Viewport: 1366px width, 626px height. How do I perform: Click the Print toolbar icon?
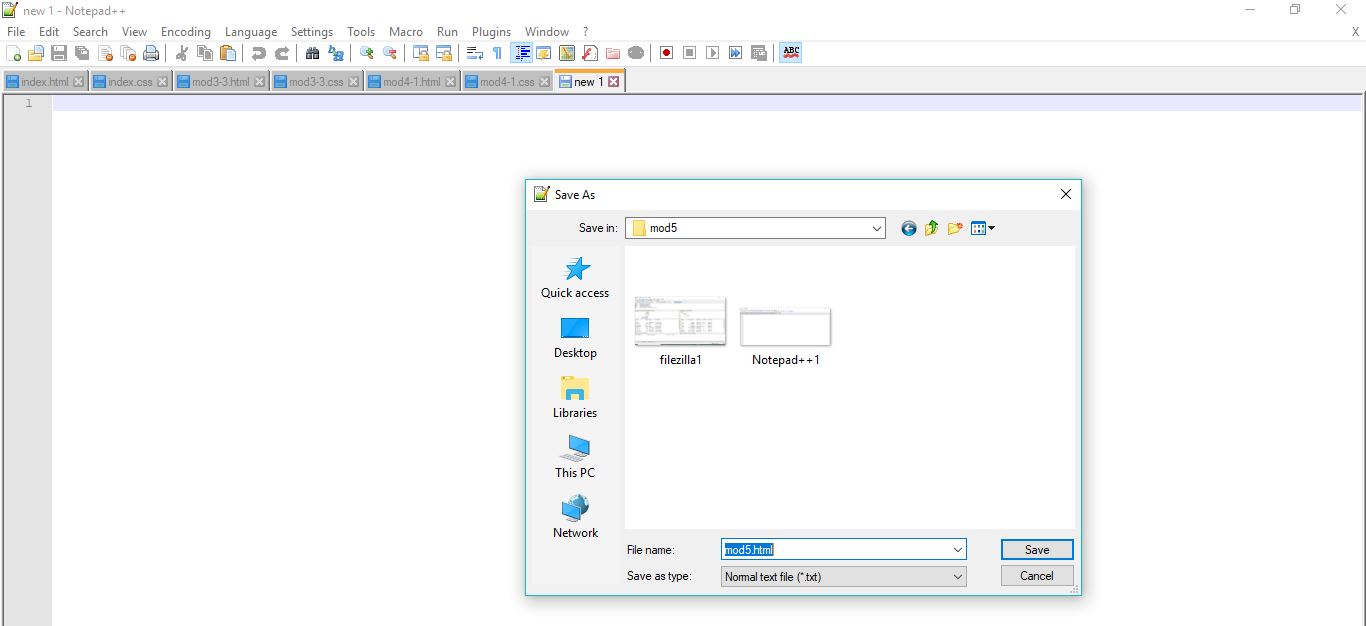point(151,53)
